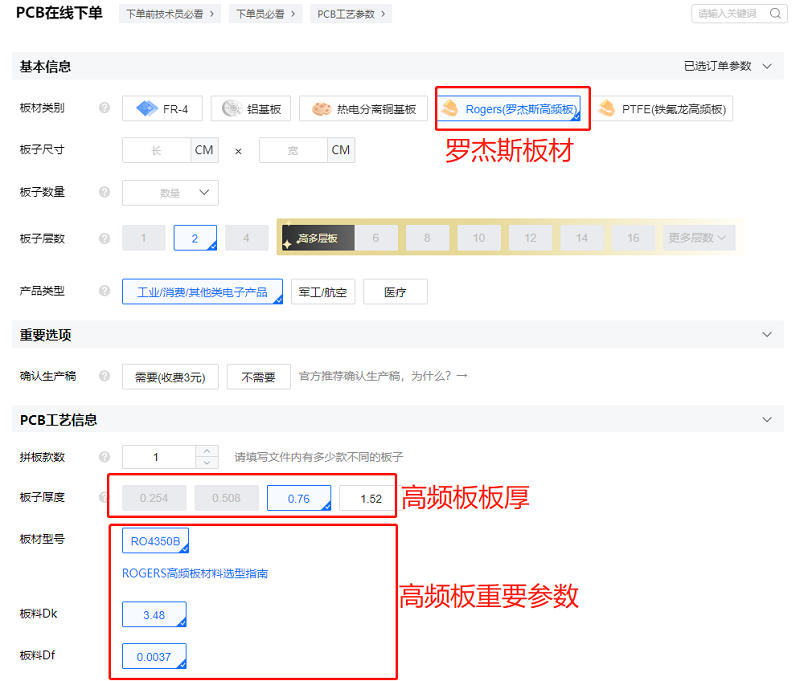Click help icon next to 板材类别
Viewport: 800px width, 681px height.
(104, 108)
